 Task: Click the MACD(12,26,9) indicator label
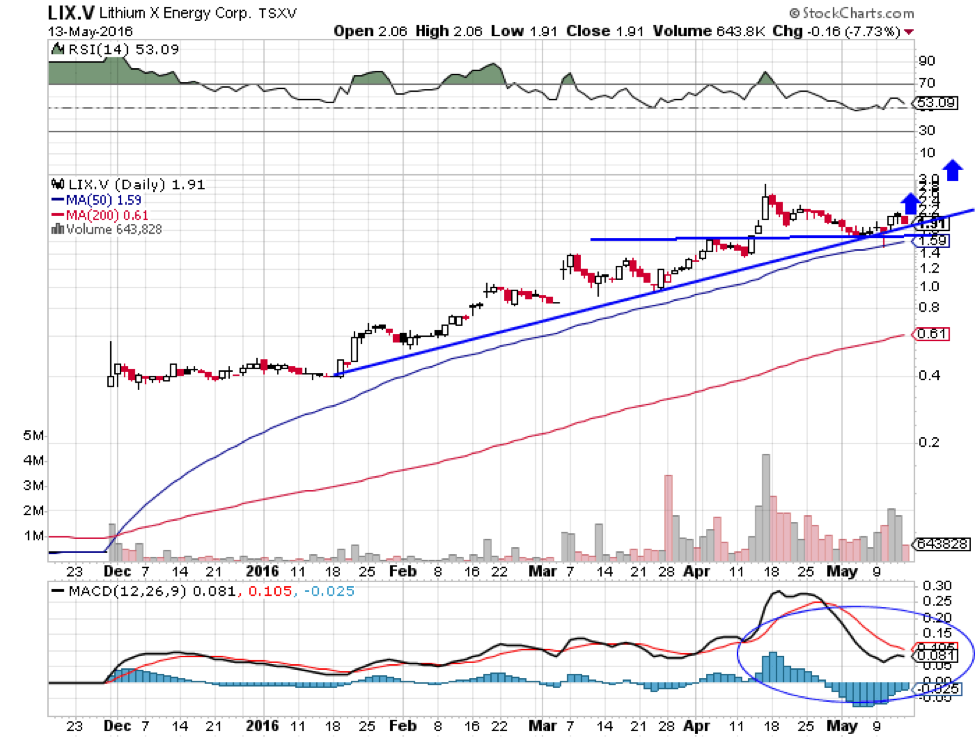coord(127,591)
